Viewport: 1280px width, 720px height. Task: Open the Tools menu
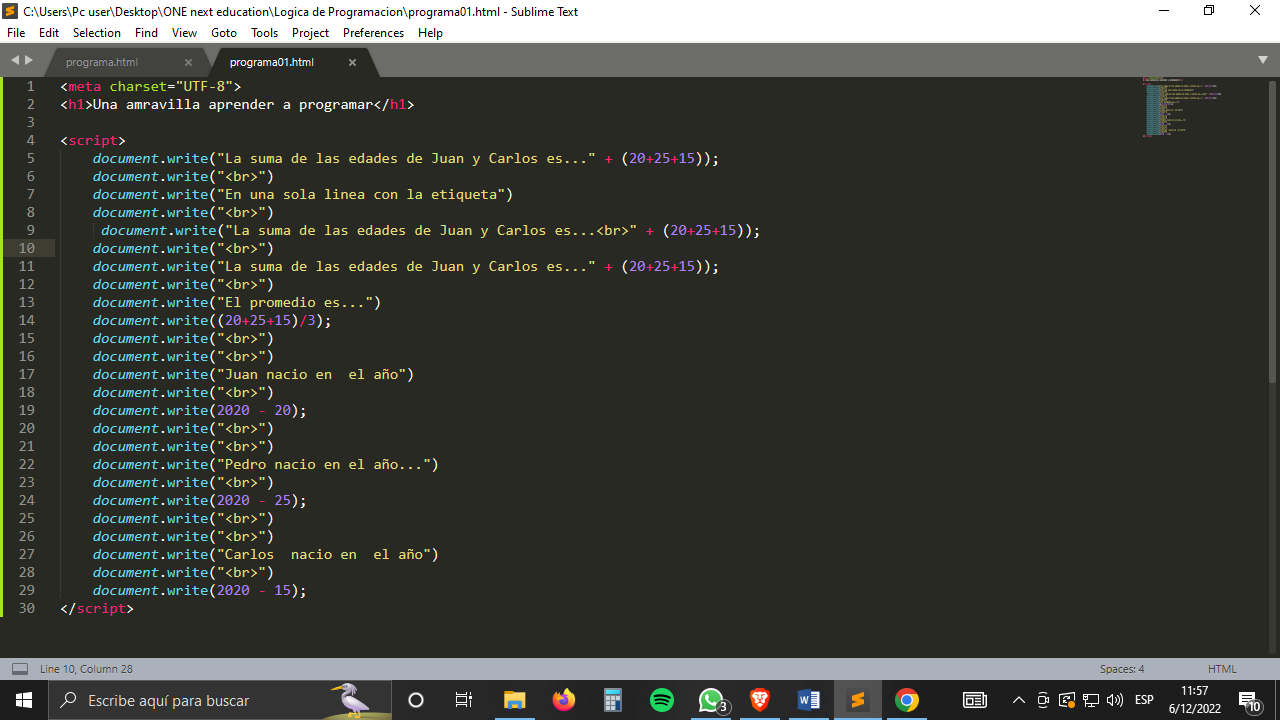coord(264,33)
